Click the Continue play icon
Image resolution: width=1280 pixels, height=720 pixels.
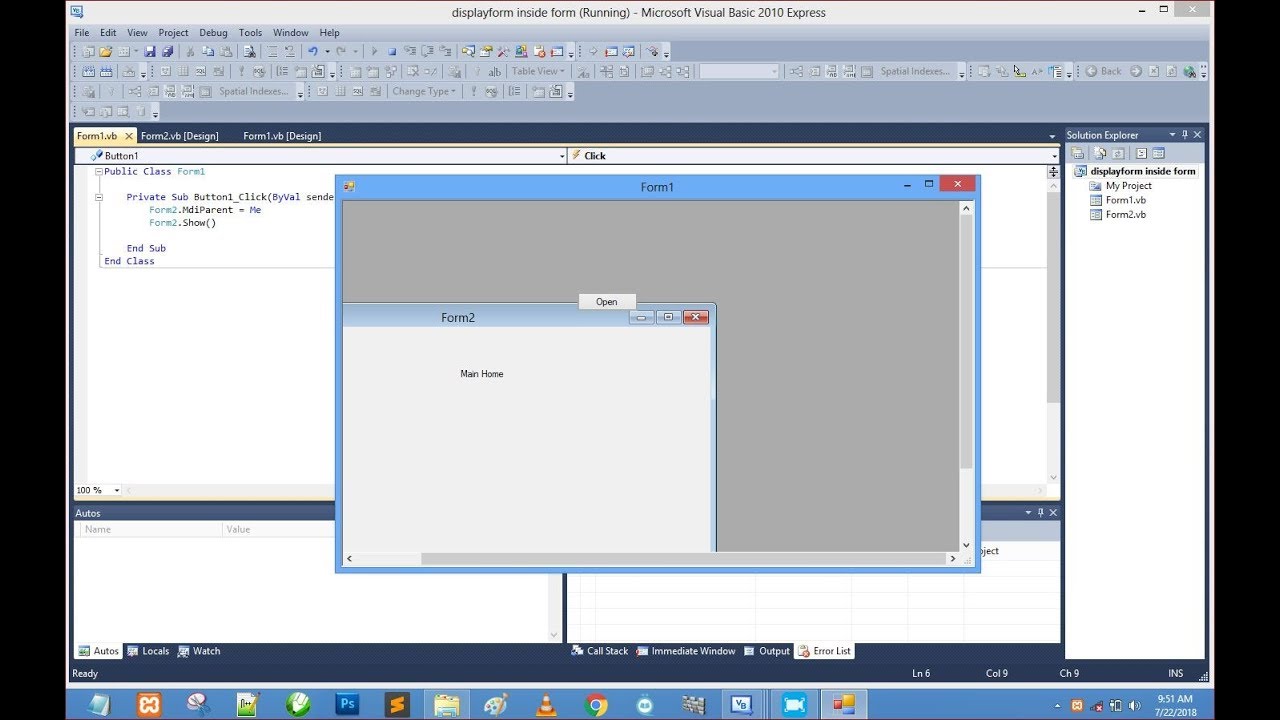pyautogui.click(x=374, y=51)
